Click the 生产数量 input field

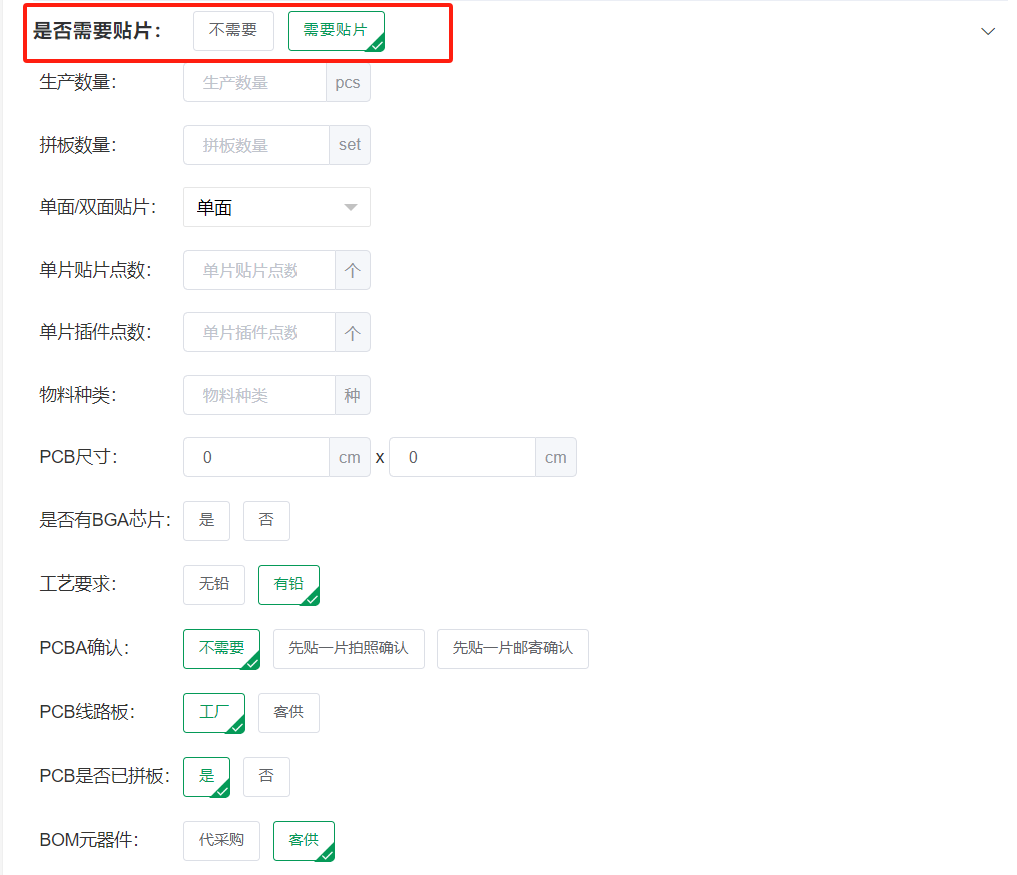tap(255, 83)
